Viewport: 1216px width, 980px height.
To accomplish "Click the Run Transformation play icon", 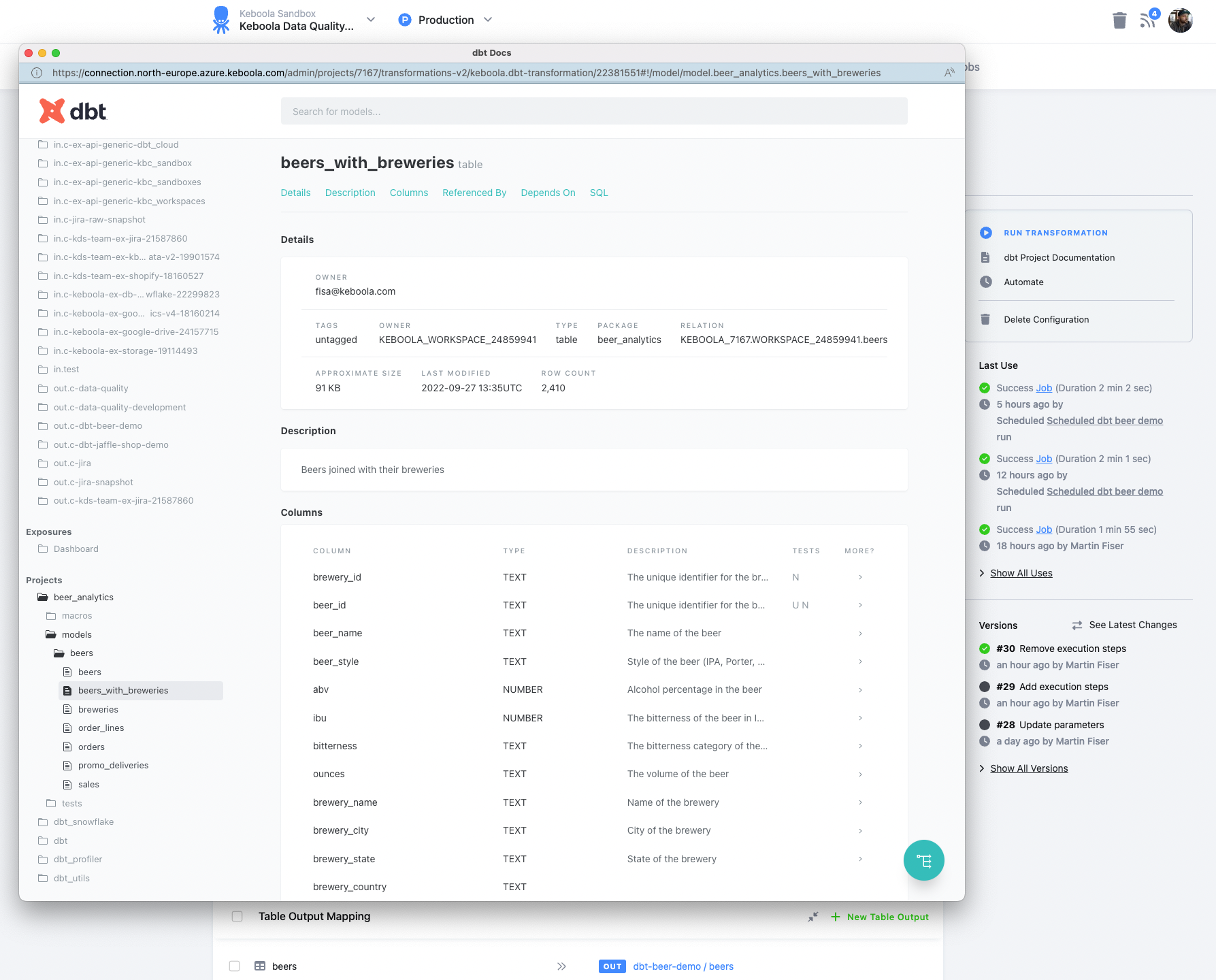I will (x=985, y=233).
